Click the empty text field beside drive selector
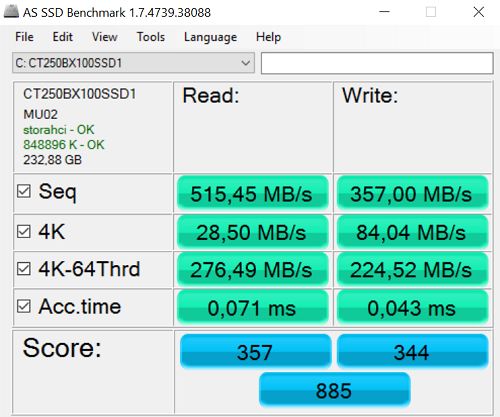500x417 pixels. click(377, 63)
